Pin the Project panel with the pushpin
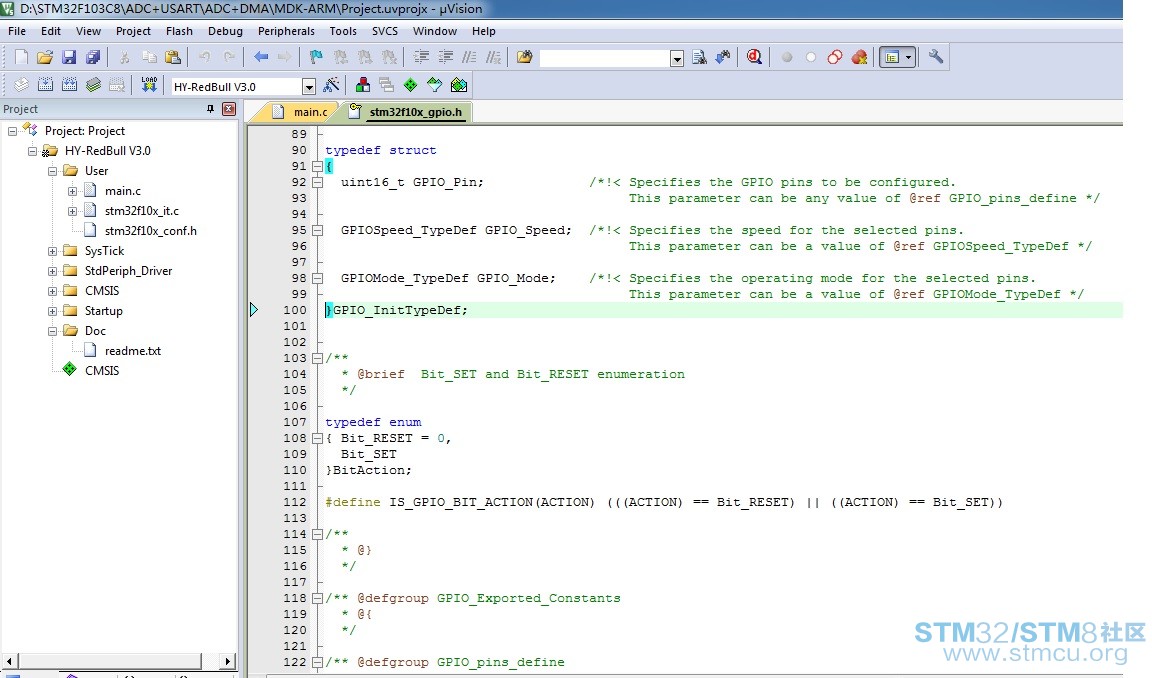Image resolution: width=1152 pixels, height=678 pixels. click(x=211, y=109)
